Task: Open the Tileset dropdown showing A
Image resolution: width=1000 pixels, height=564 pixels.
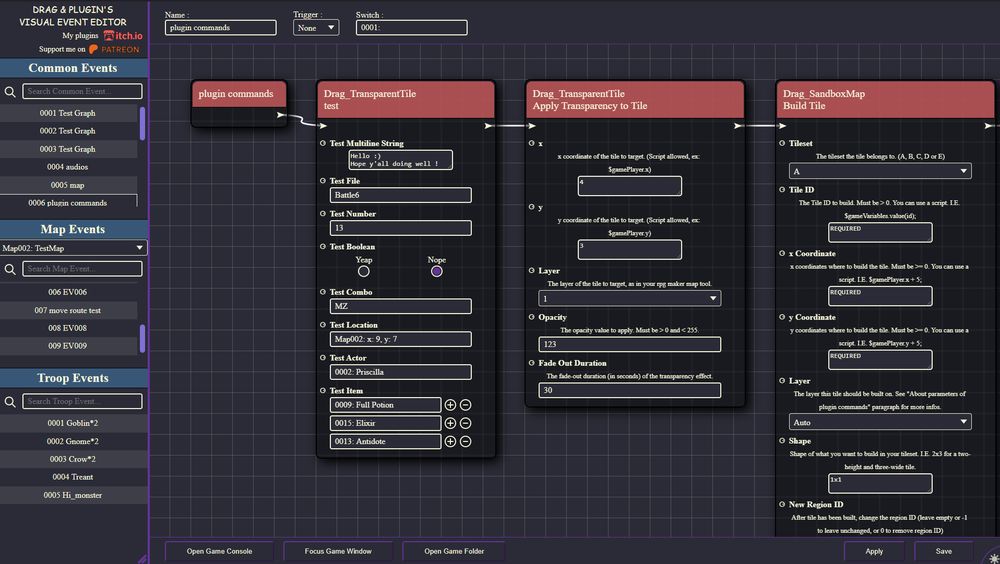Action: pos(880,171)
